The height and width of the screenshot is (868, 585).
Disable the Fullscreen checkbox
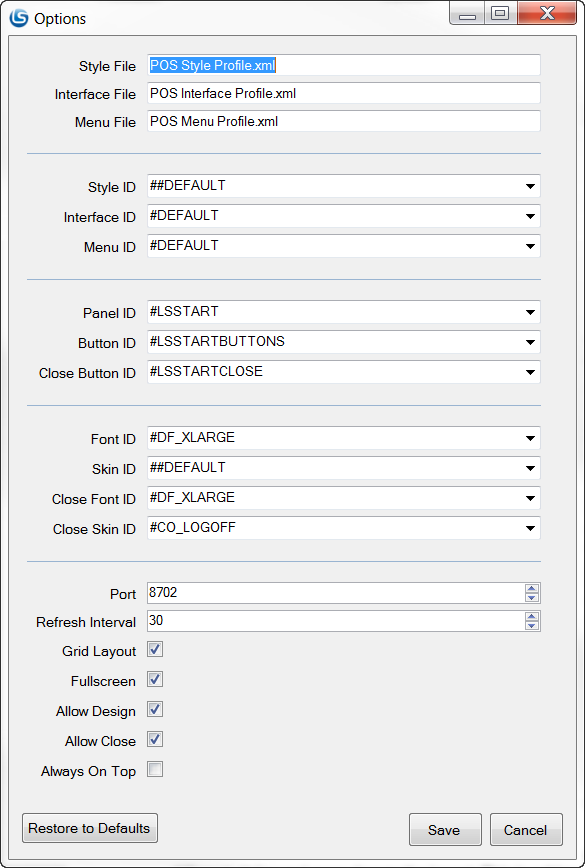[x=155, y=679]
